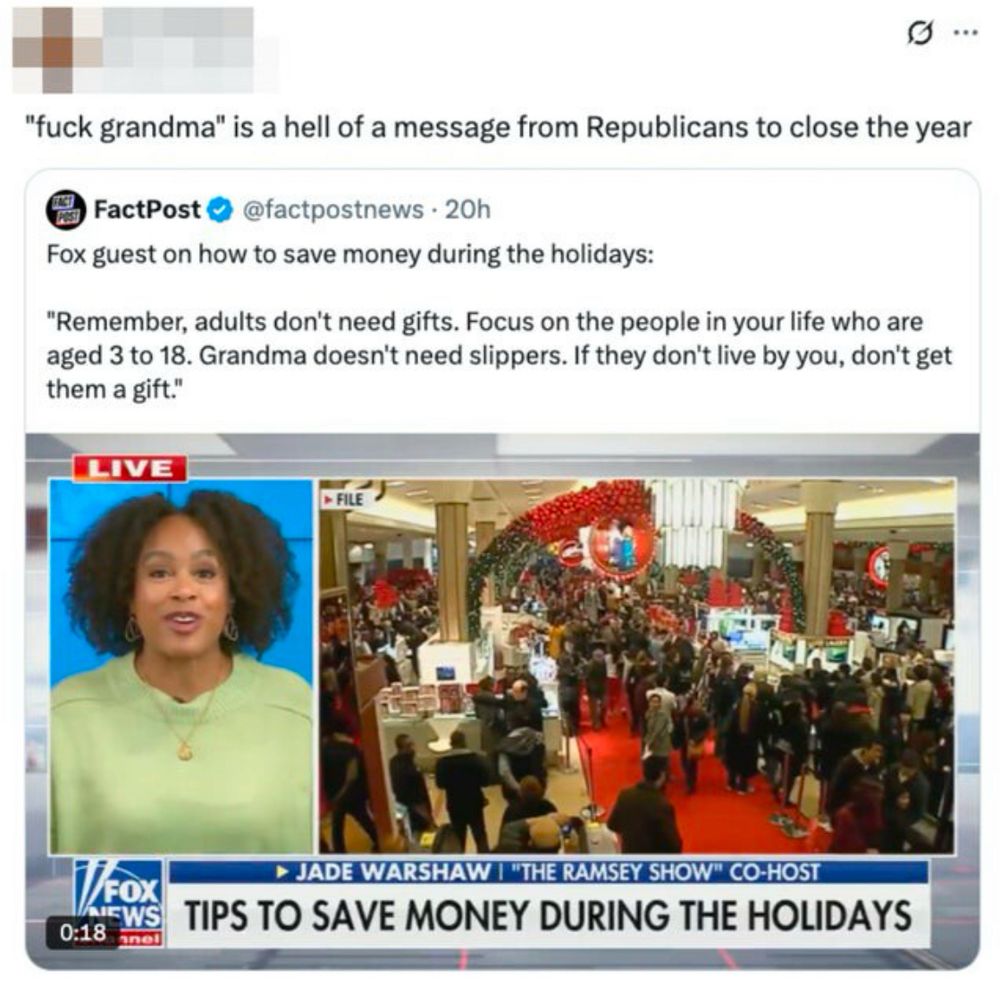The image size is (1000, 984).
Task: Click the 20h timestamp on quoted post
Action: pyautogui.click(x=467, y=209)
